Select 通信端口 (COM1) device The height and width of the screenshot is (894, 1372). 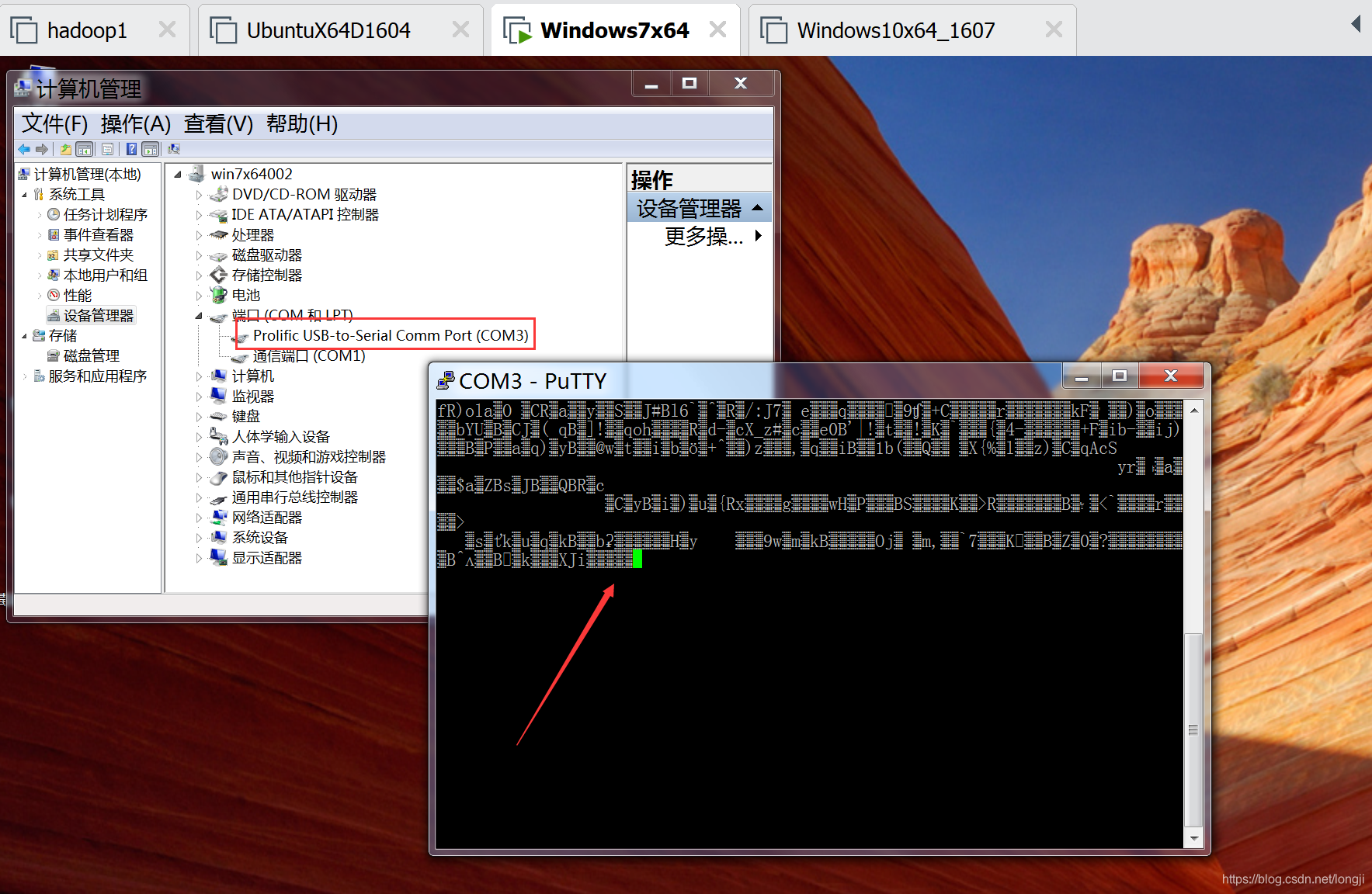pos(309,355)
